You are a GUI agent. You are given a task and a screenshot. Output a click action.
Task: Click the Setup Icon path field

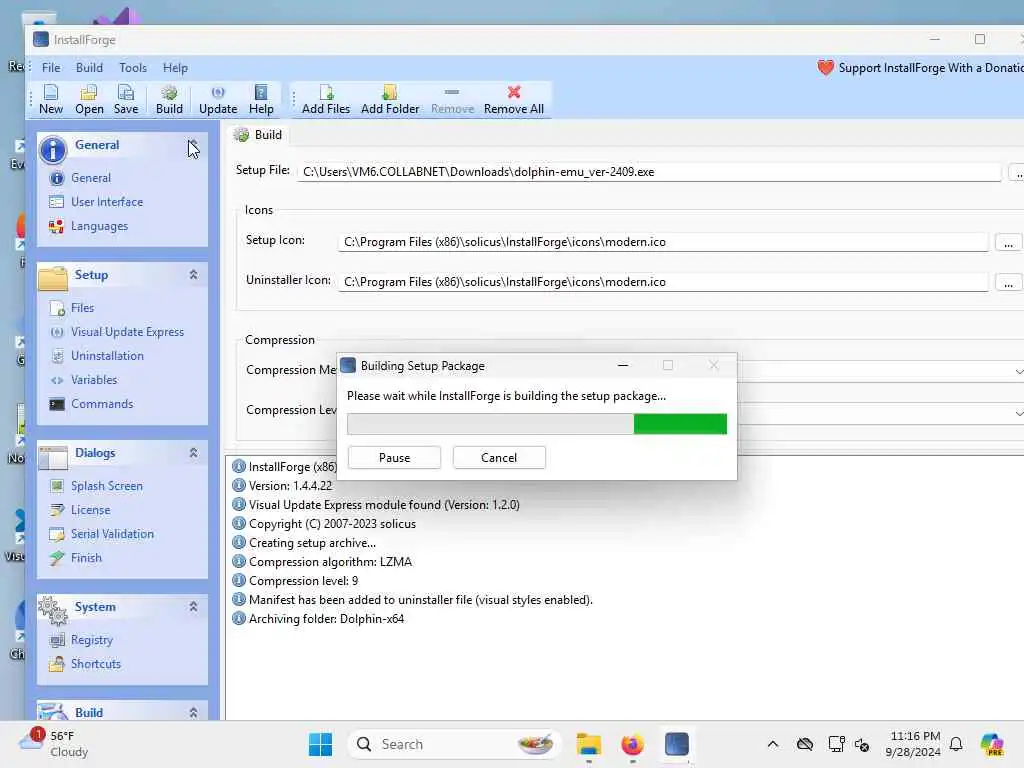click(663, 242)
